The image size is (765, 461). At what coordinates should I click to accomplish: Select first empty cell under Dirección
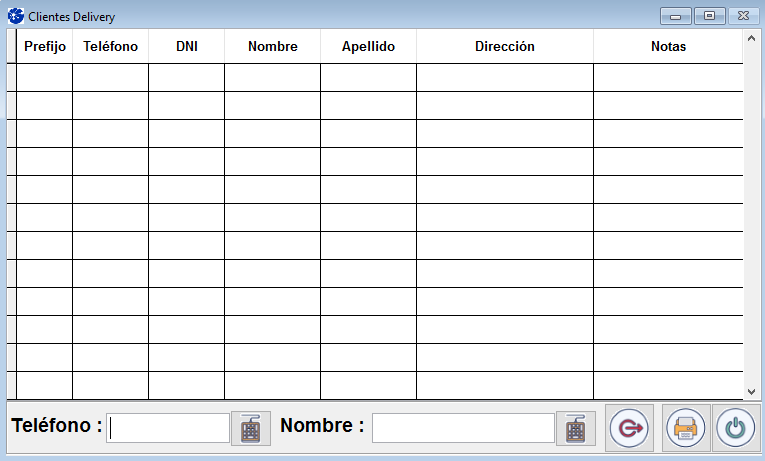coord(504,78)
